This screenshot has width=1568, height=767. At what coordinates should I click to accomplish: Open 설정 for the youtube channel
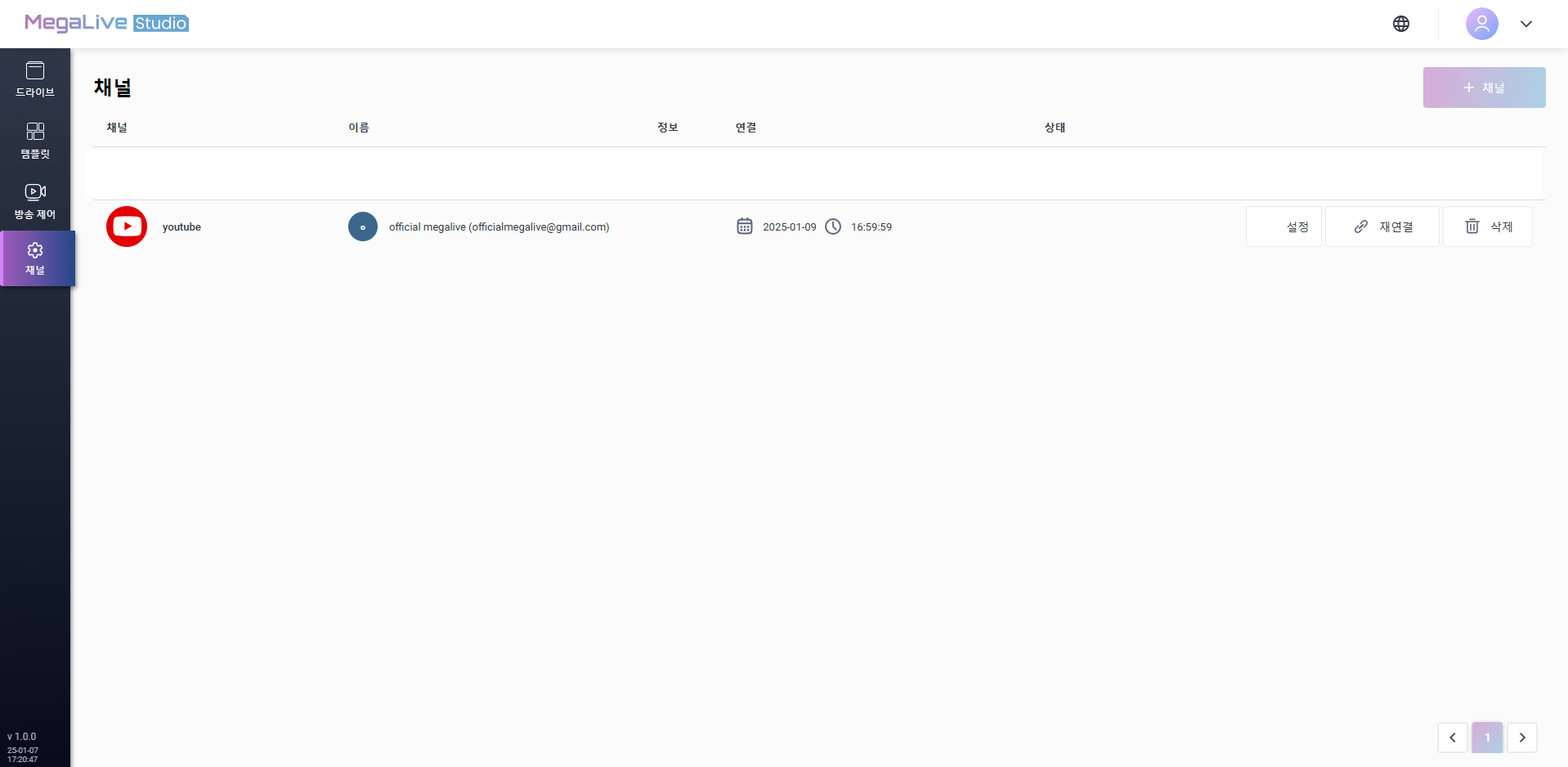(x=1284, y=227)
